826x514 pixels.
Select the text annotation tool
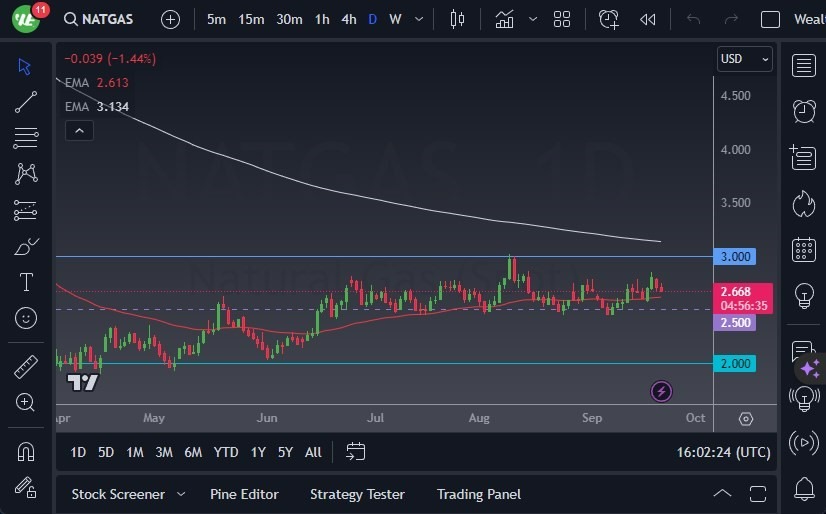(26, 282)
